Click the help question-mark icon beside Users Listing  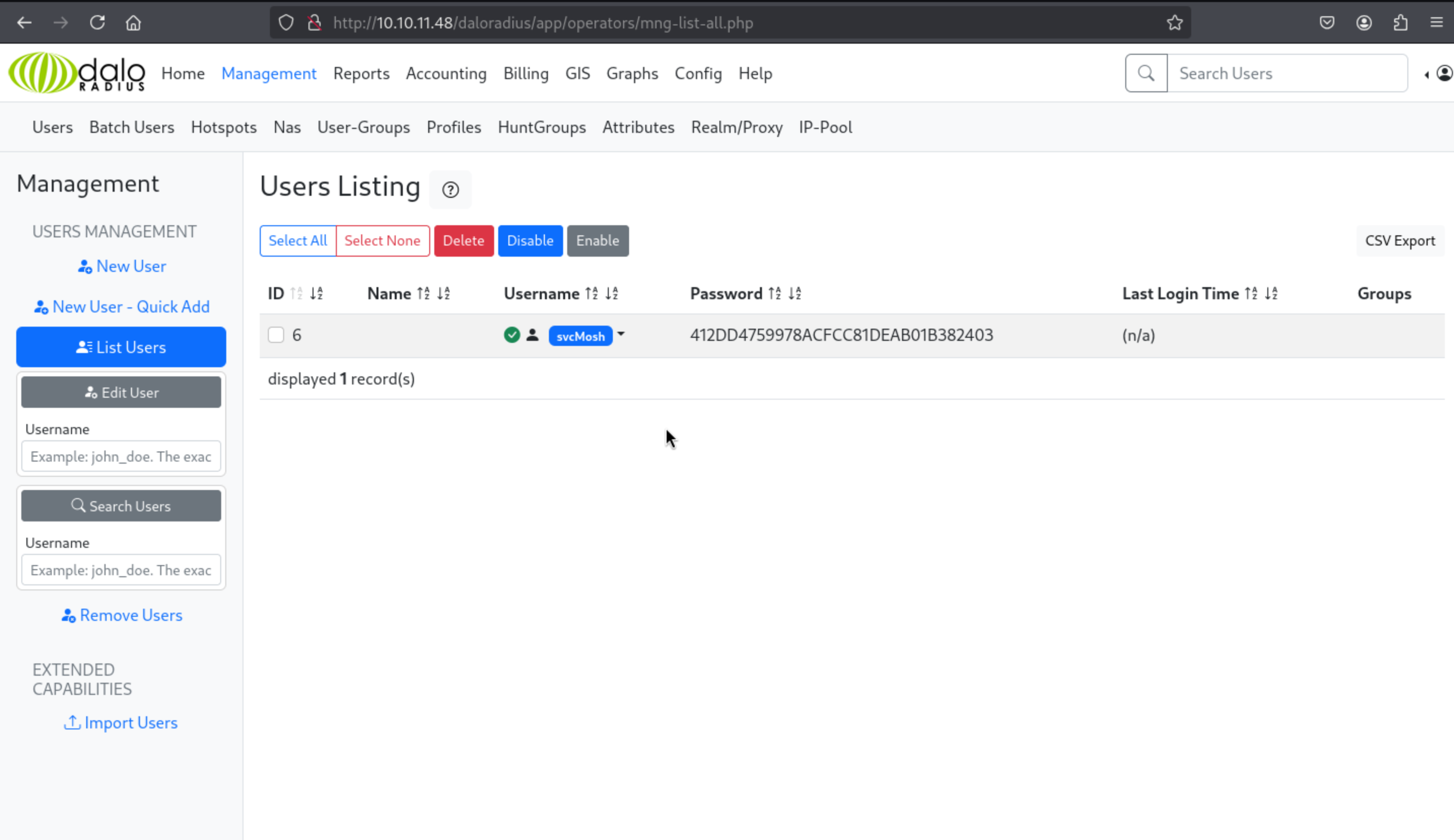pyautogui.click(x=450, y=189)
